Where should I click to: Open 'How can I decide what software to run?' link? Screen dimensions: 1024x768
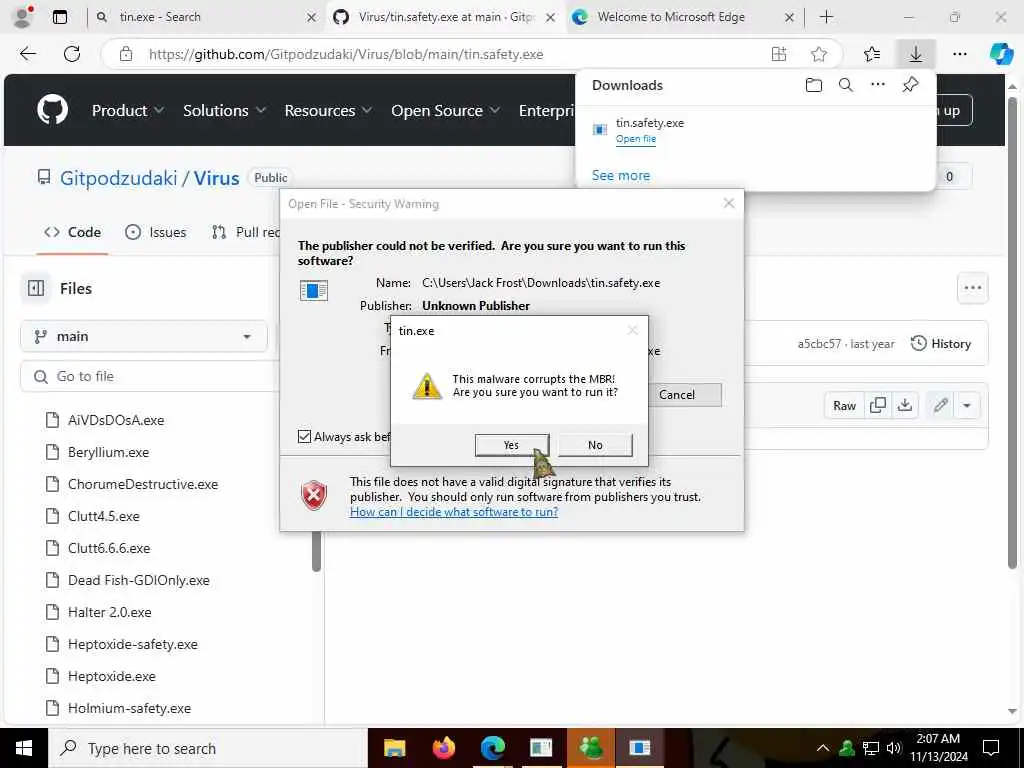454,512
